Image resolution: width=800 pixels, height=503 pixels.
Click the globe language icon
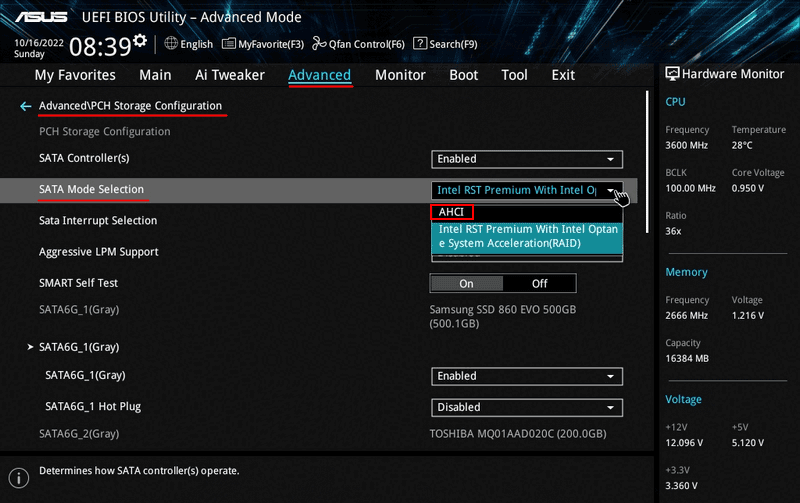tap(171, 43)
